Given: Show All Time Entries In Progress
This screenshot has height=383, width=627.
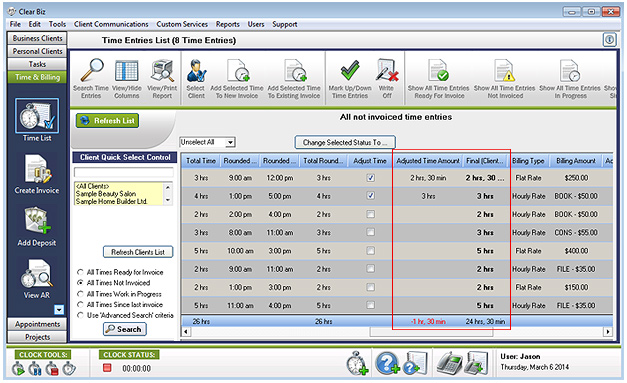Looking at the screenshot, I should [x=570, y=79].
